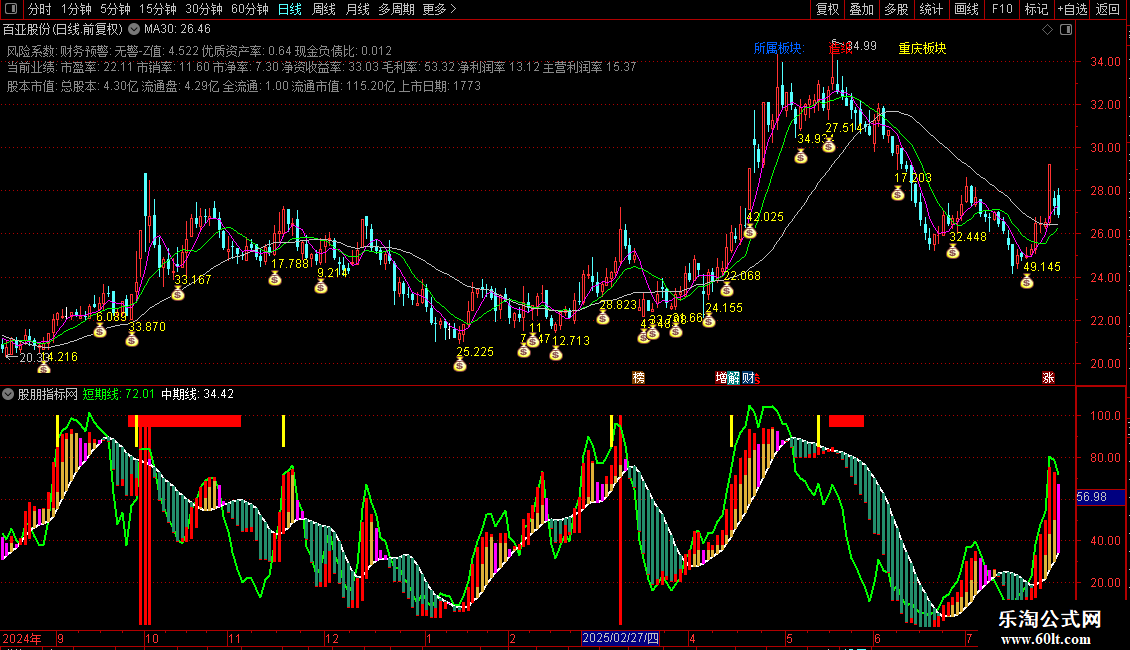Expand main chart indicator dropdown beside 百亚股份
Image resolution: width=1130 pixels, height=650 pixels.
tap(134, 30)
